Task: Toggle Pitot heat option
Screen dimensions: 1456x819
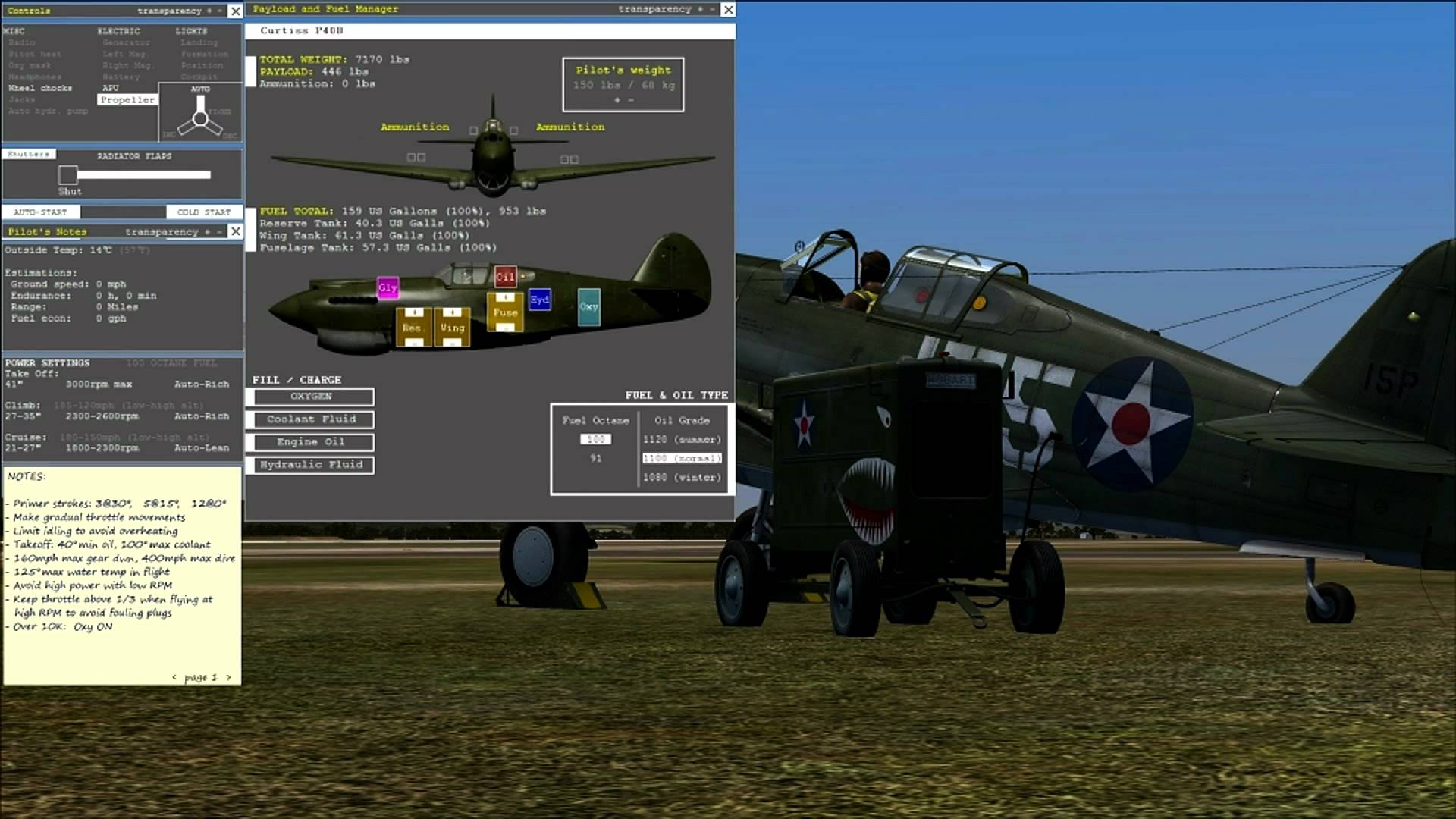Action: tap(35, 54)
